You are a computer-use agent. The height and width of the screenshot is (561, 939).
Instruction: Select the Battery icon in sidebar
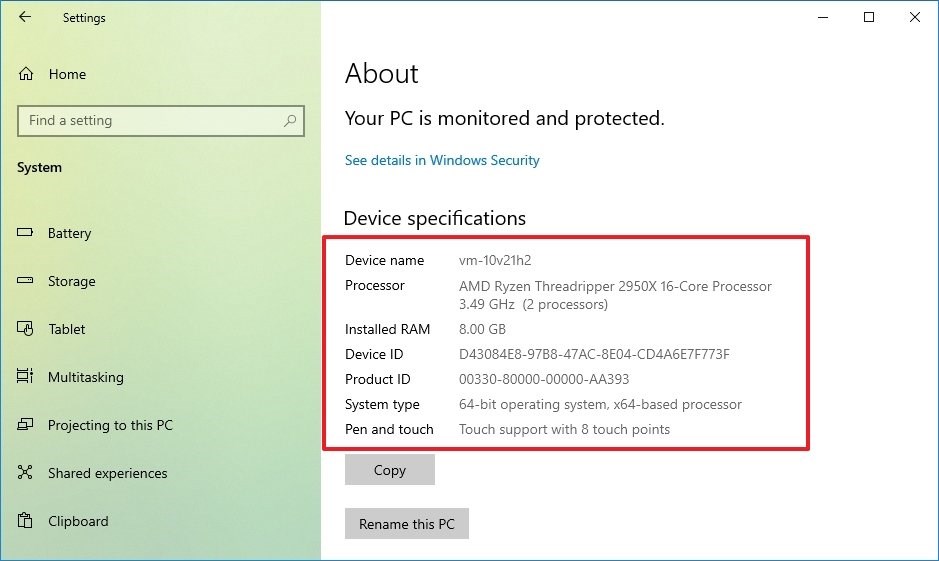click(x=26, y=233)
